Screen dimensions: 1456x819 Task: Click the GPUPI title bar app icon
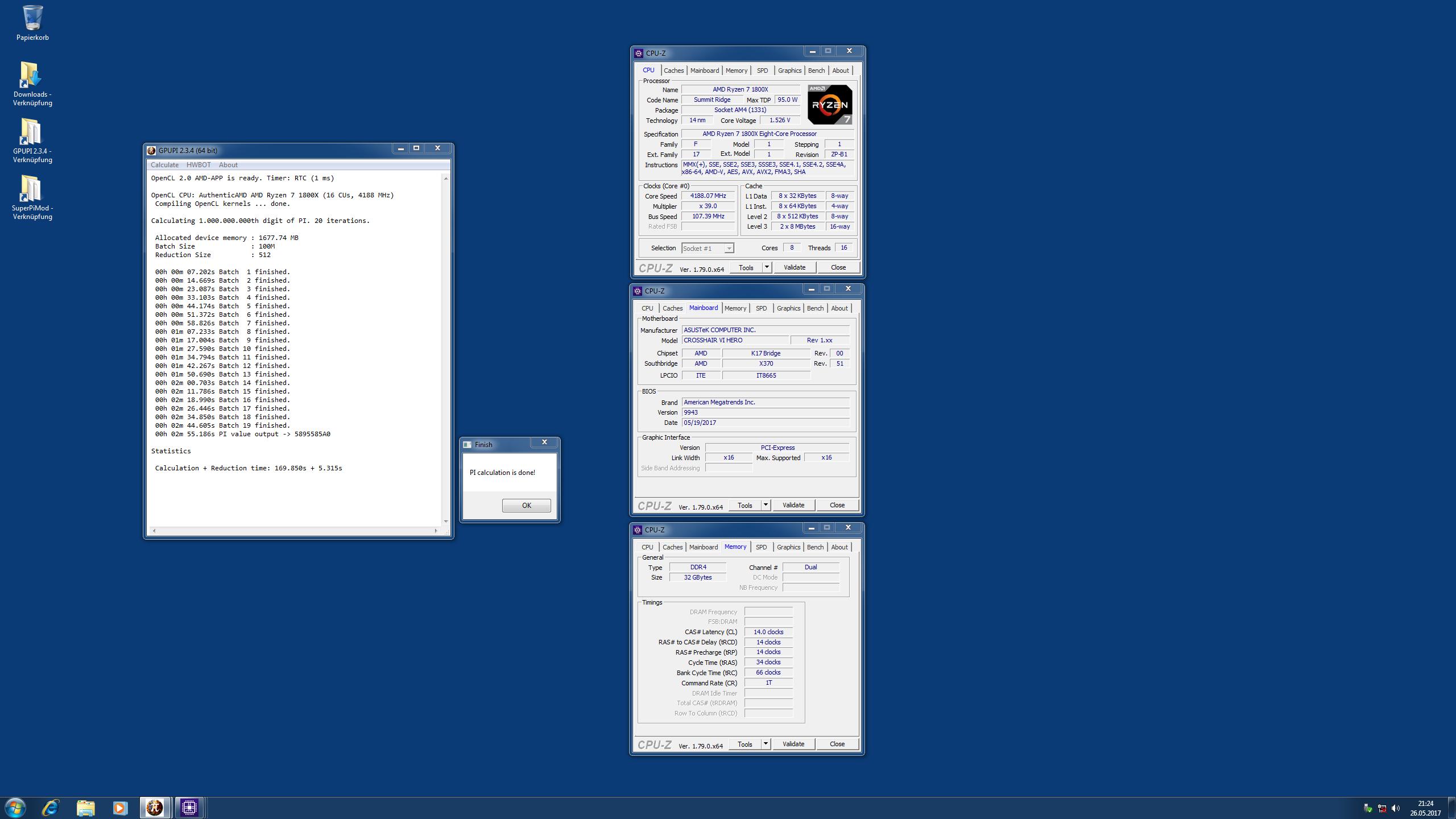point(151,151)
